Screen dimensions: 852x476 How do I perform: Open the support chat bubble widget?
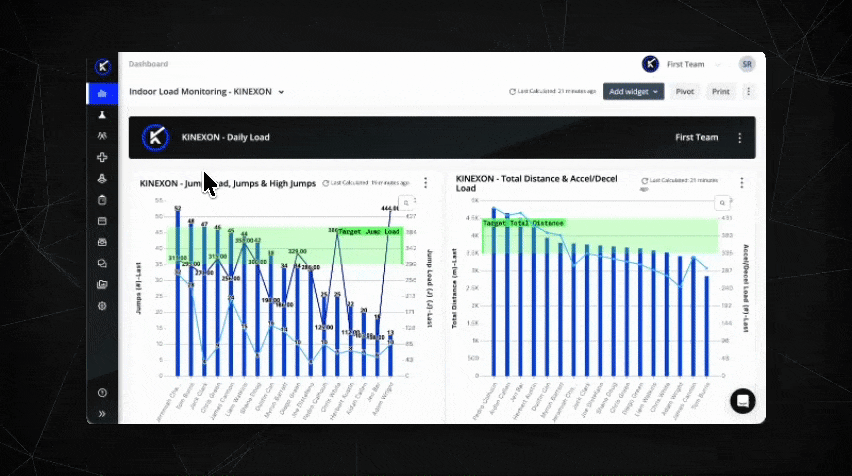[742, 400]
